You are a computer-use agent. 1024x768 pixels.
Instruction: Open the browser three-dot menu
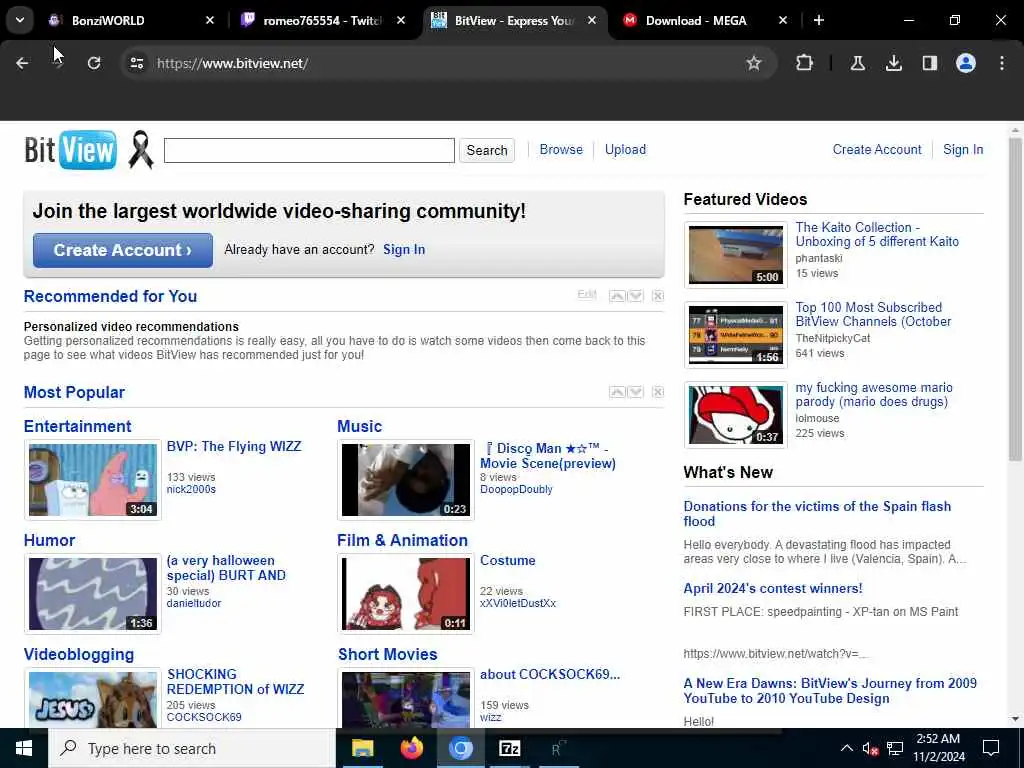coord(1001,63)
